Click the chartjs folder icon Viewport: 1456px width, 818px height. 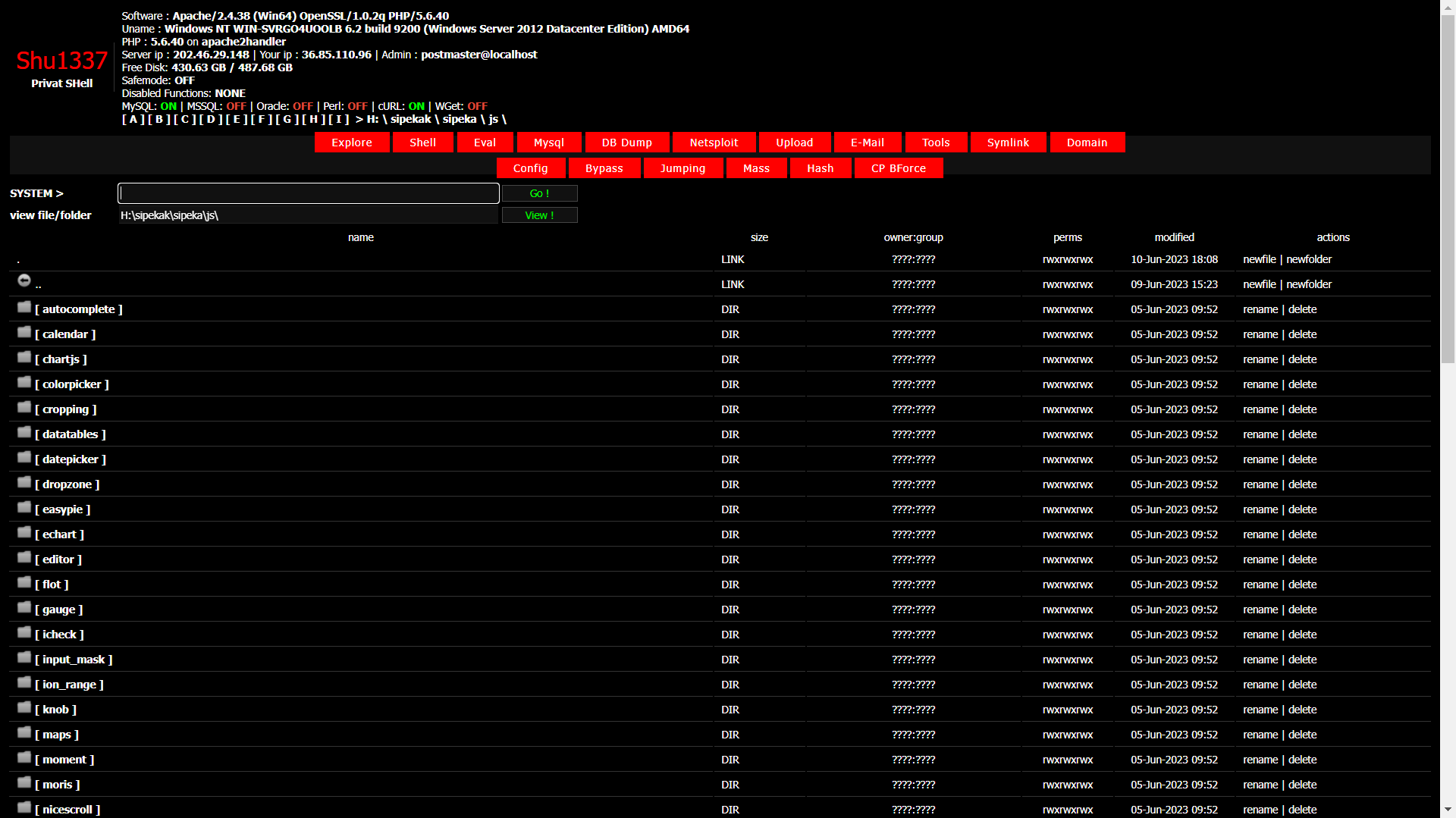coord(24,357)
